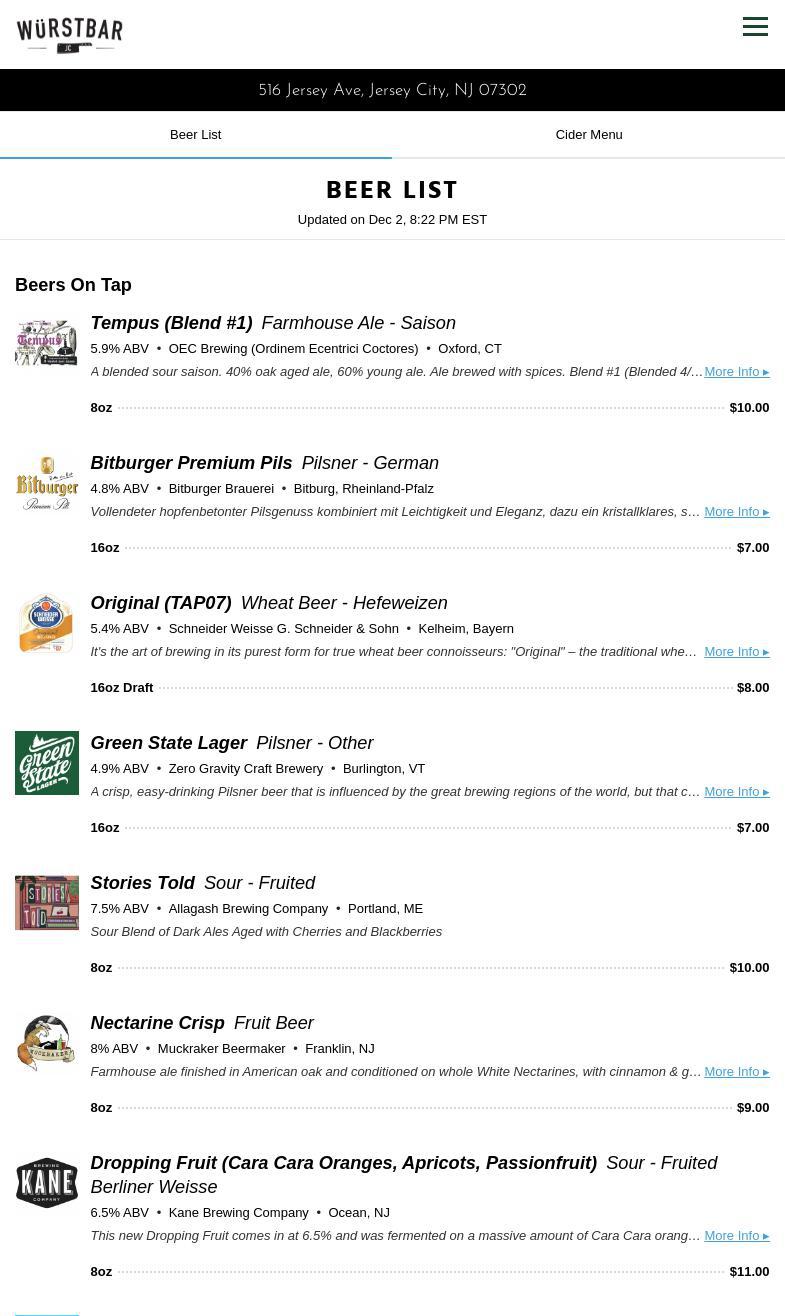Open the Stories Told beer title
The height and width of the screenshot is (1316, 785).
pos(143,883)
